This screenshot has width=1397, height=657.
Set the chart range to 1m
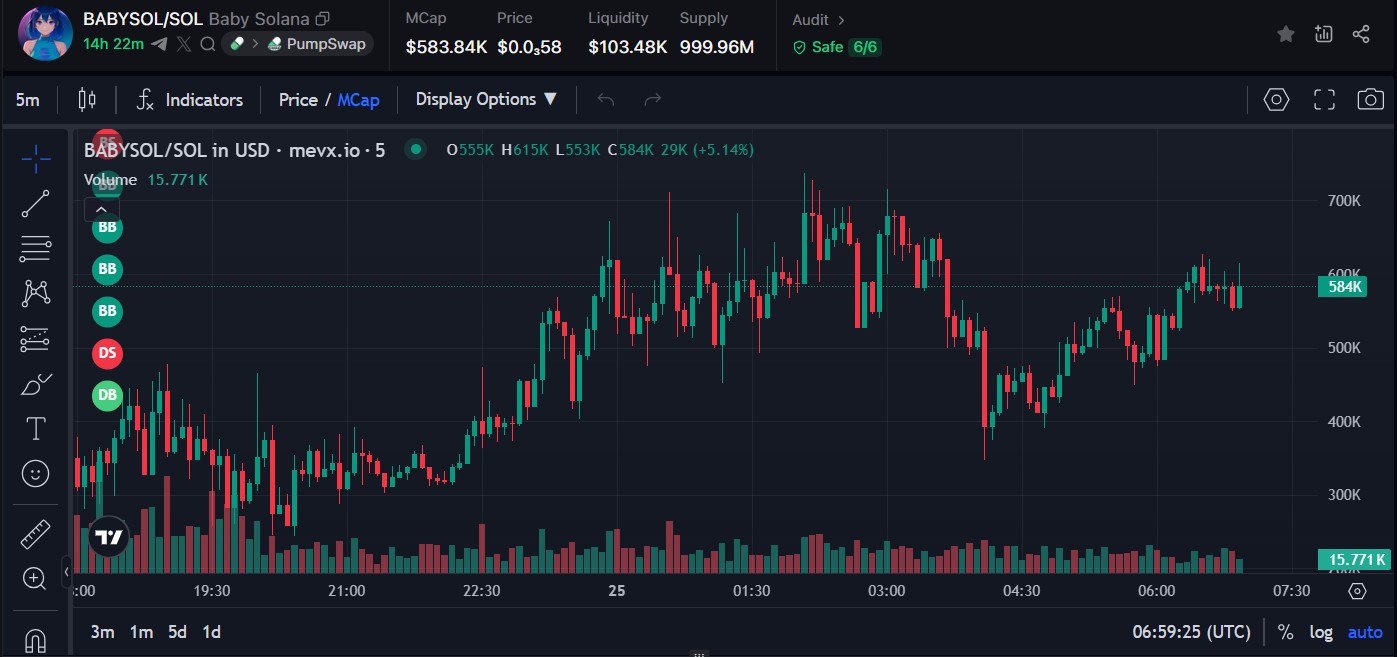point(141,632)
